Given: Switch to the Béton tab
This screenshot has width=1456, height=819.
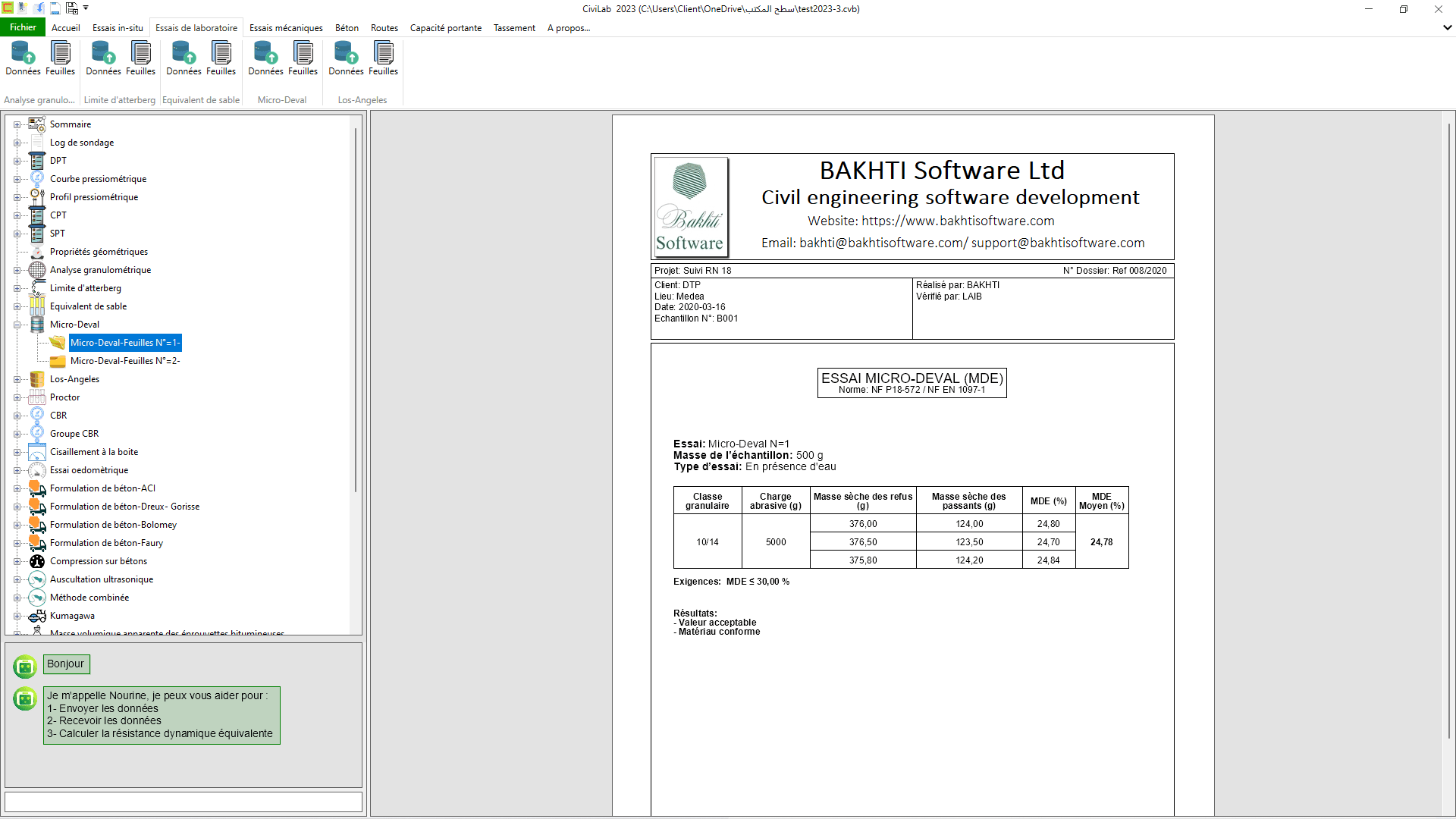Looking at the screenshot, I should [347, 28].
